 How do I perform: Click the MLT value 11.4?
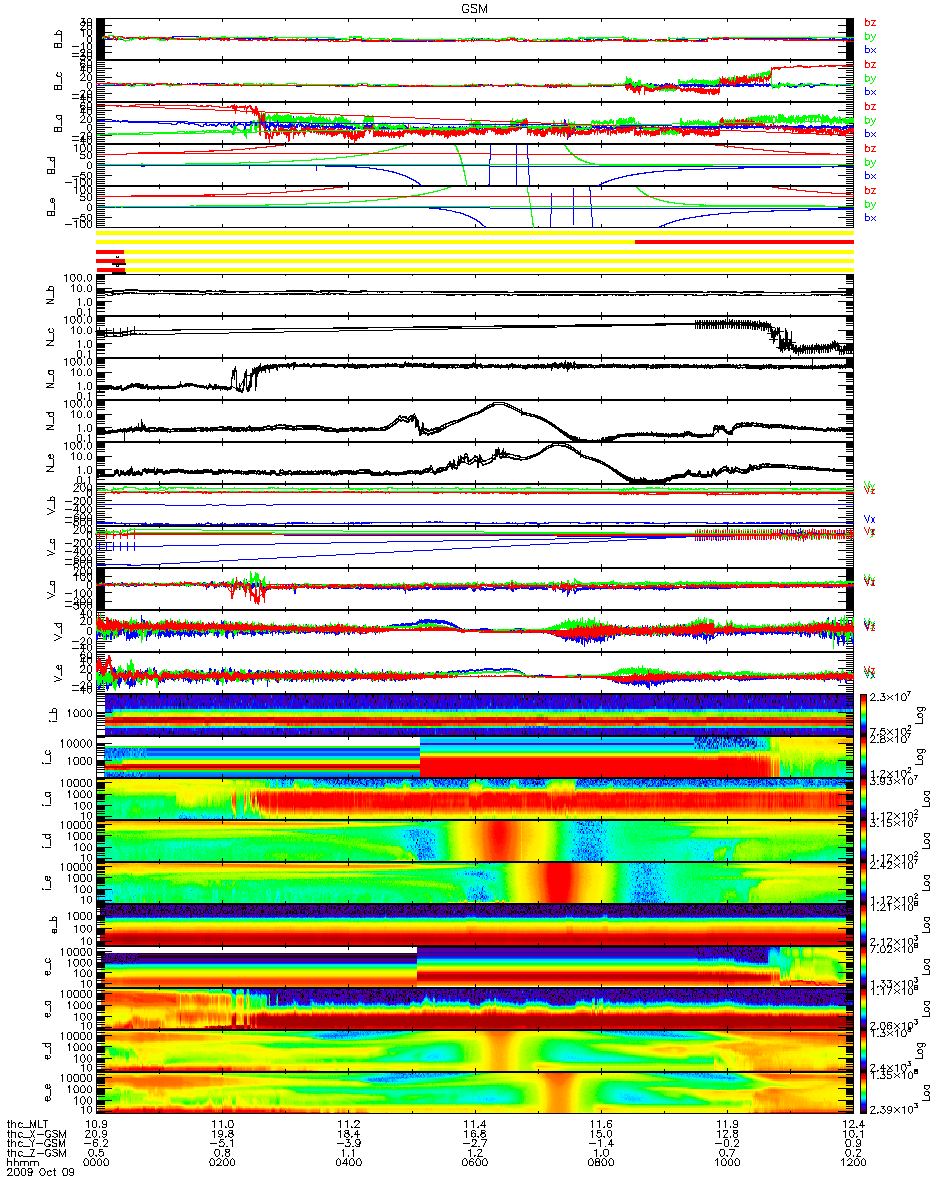pos(475,1125)
